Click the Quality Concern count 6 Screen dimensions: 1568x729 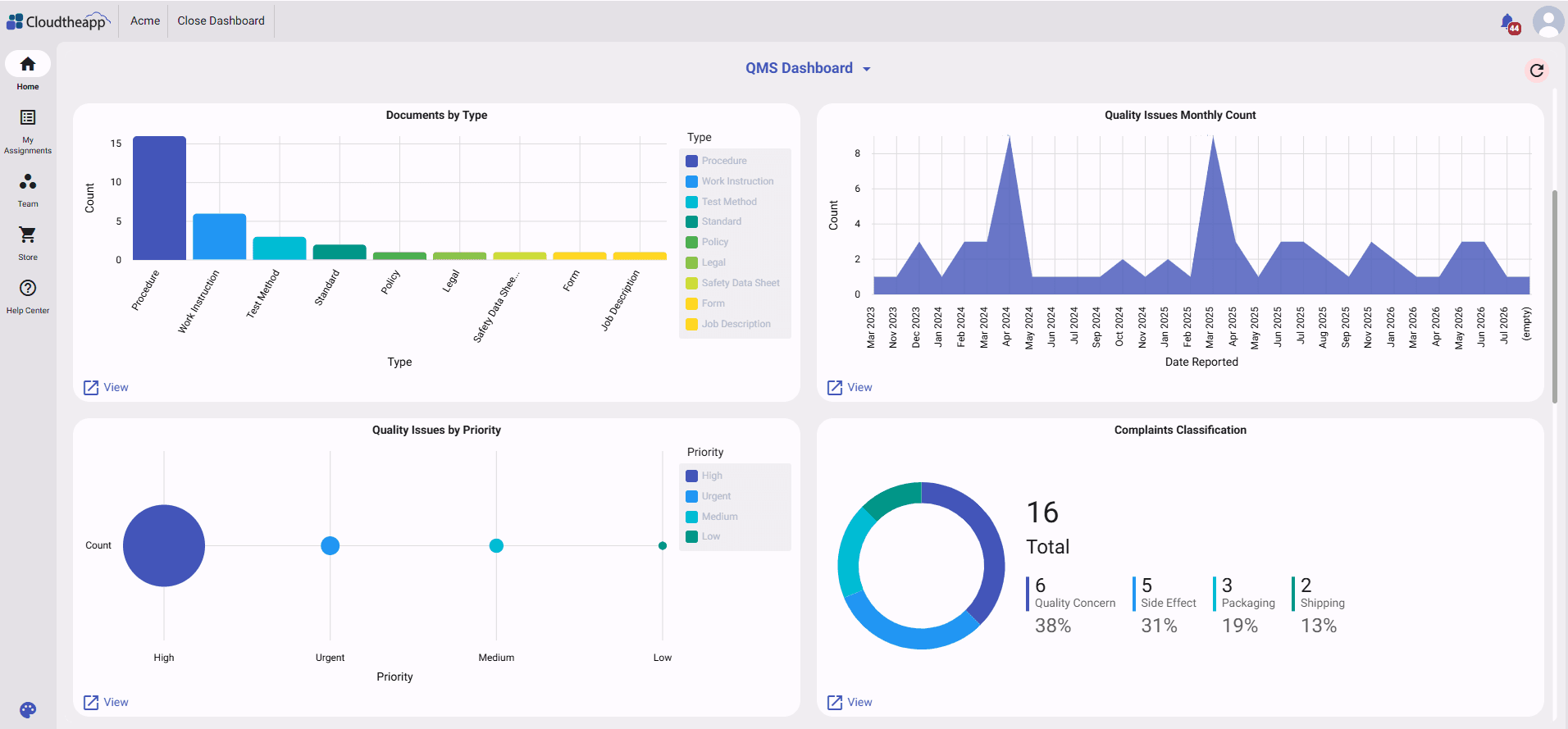click(x=1040, y=585)
